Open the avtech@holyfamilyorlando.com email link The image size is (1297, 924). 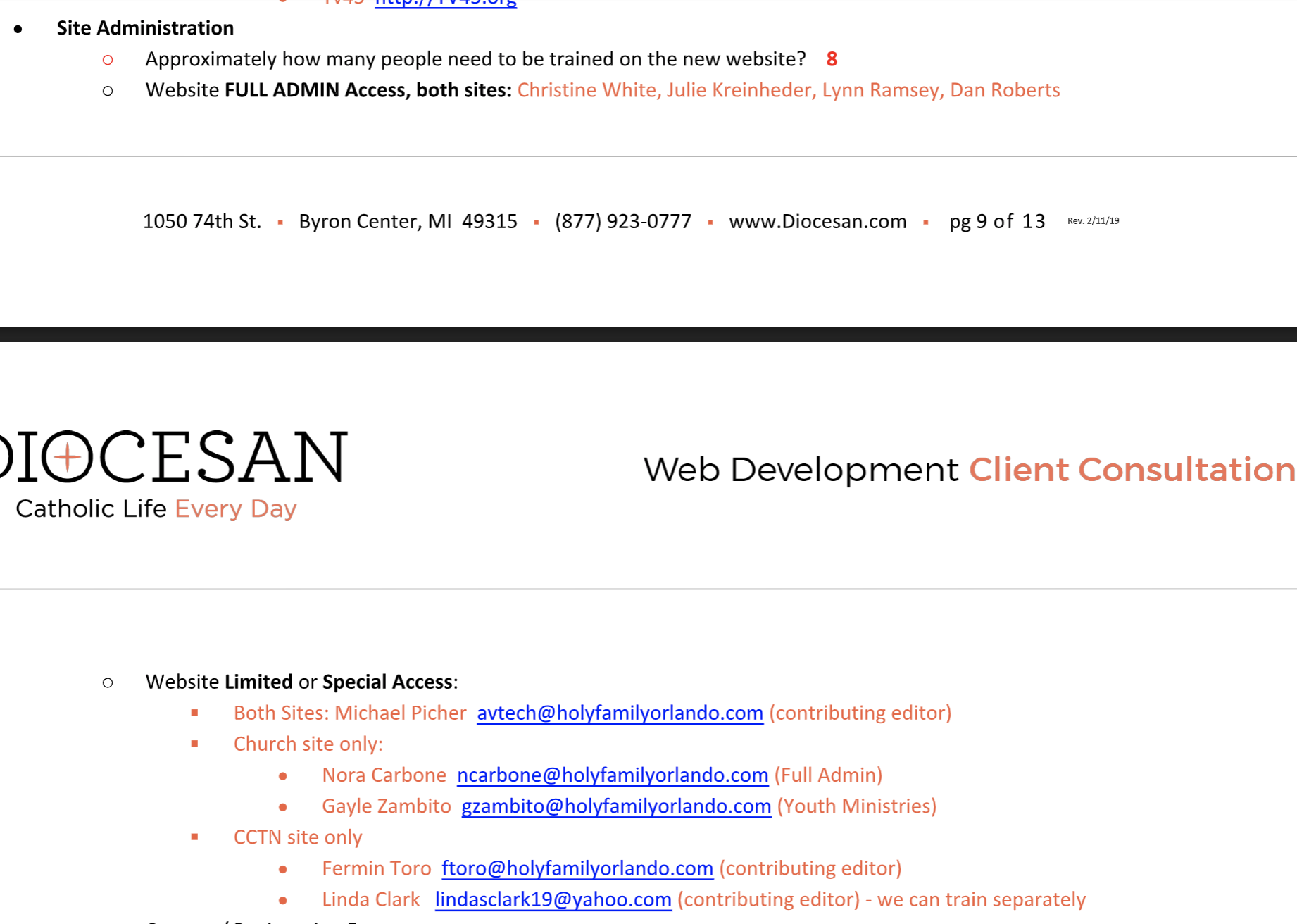[x=620, y=713]
